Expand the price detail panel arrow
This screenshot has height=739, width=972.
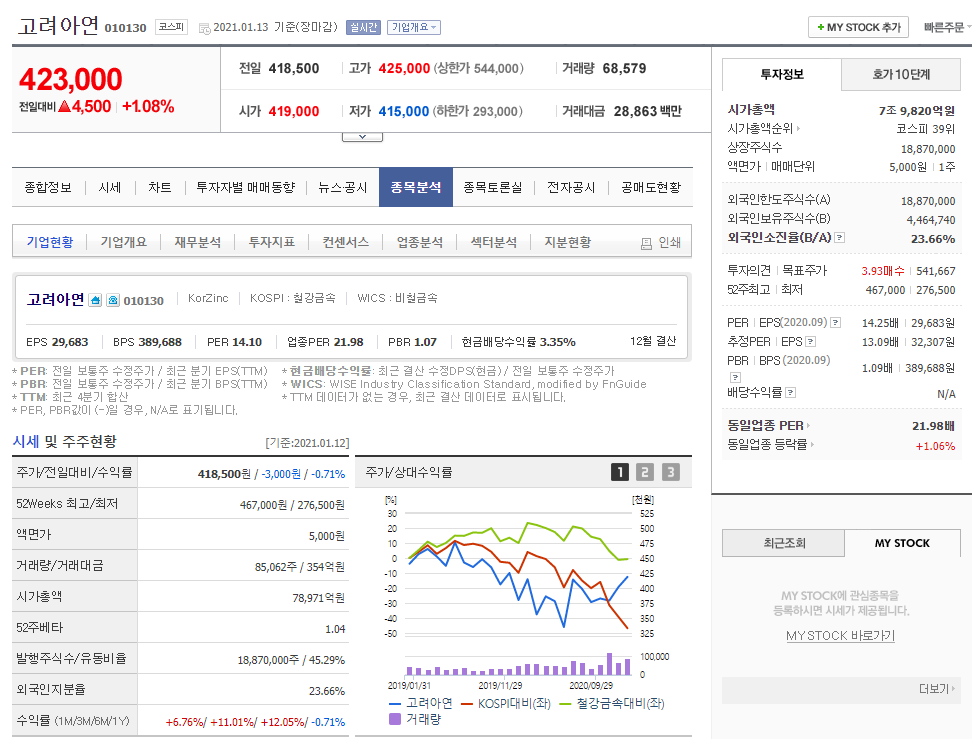362,136
